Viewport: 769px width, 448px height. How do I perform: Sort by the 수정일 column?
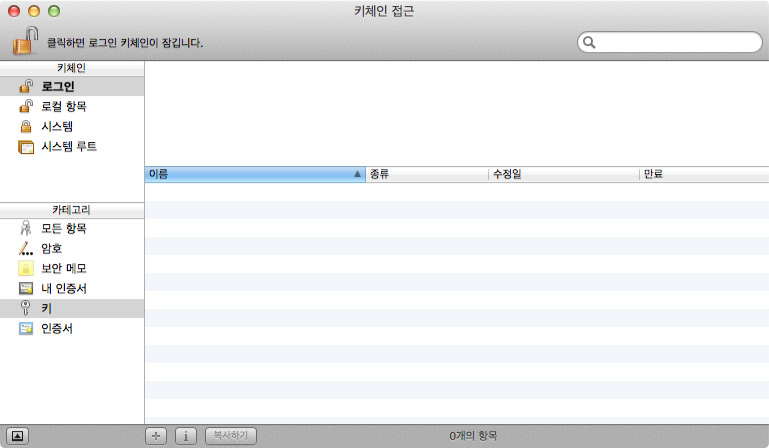pyautogui.click(x=564, y=174)
